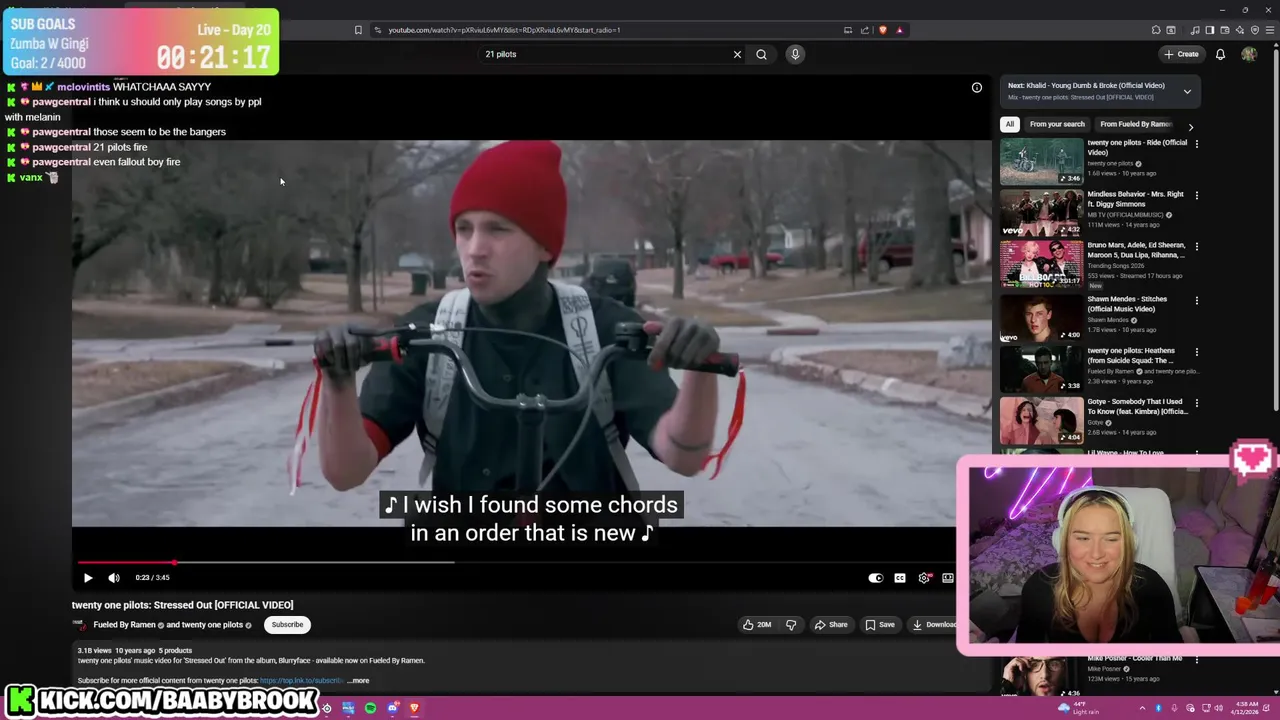This screenshot has width=1280, height=720.
Task: Select the 'From your search' chip
Action: 1057,124
